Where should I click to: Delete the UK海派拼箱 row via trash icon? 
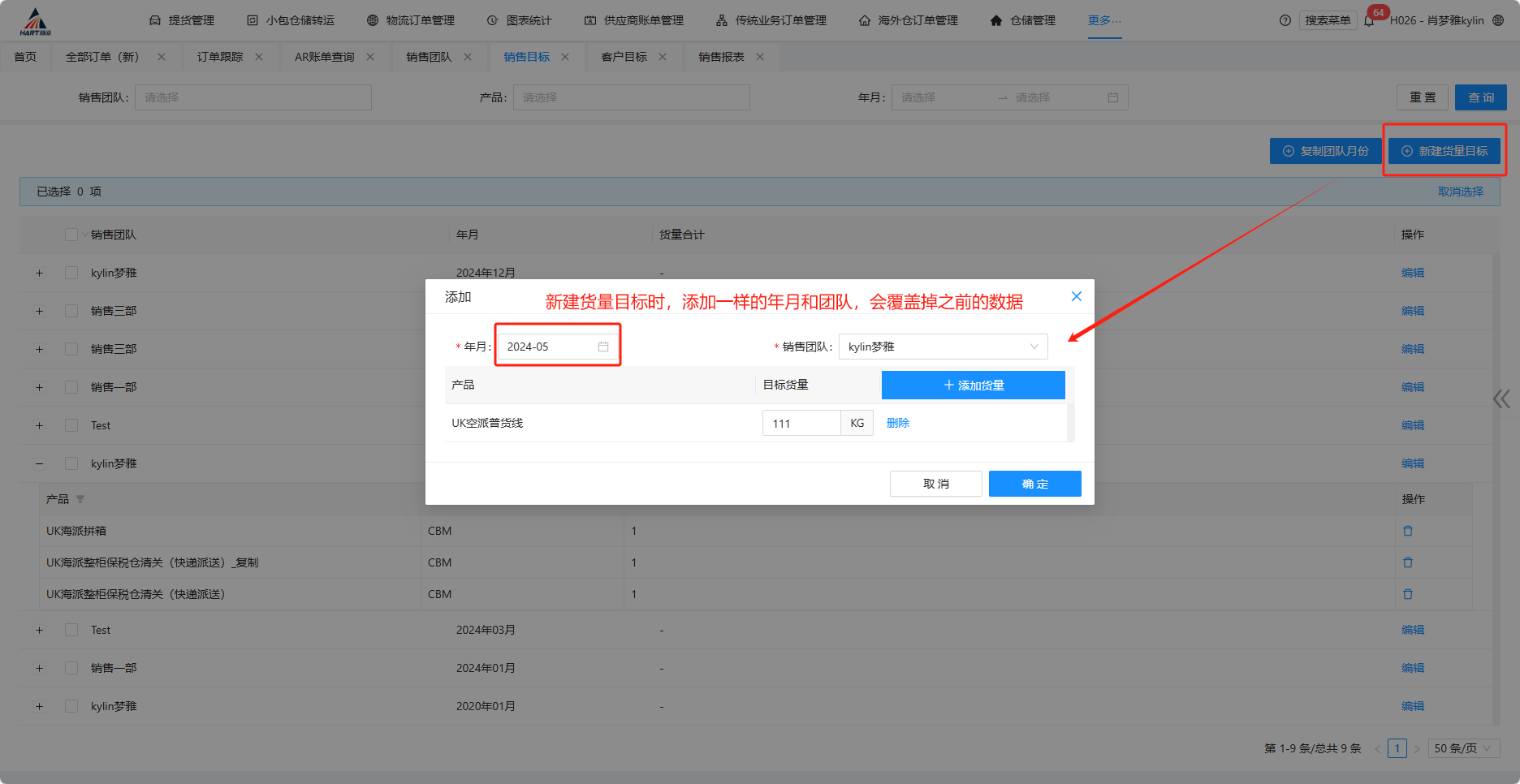click(x=1407, y=531)
